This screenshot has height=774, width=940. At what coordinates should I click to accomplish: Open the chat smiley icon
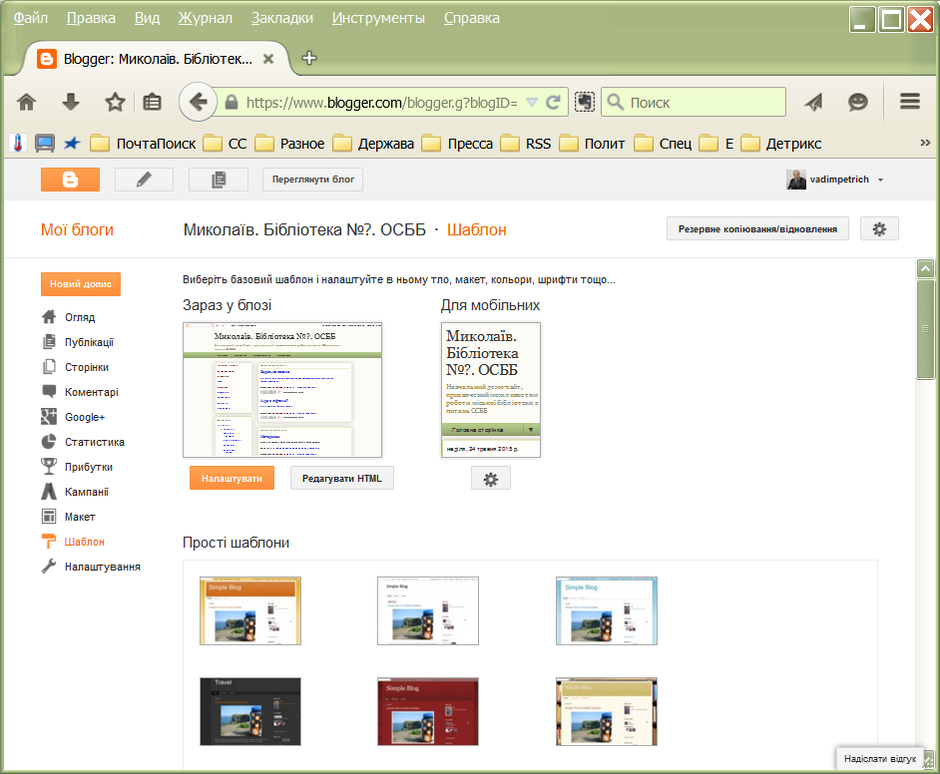pos(858,103)
